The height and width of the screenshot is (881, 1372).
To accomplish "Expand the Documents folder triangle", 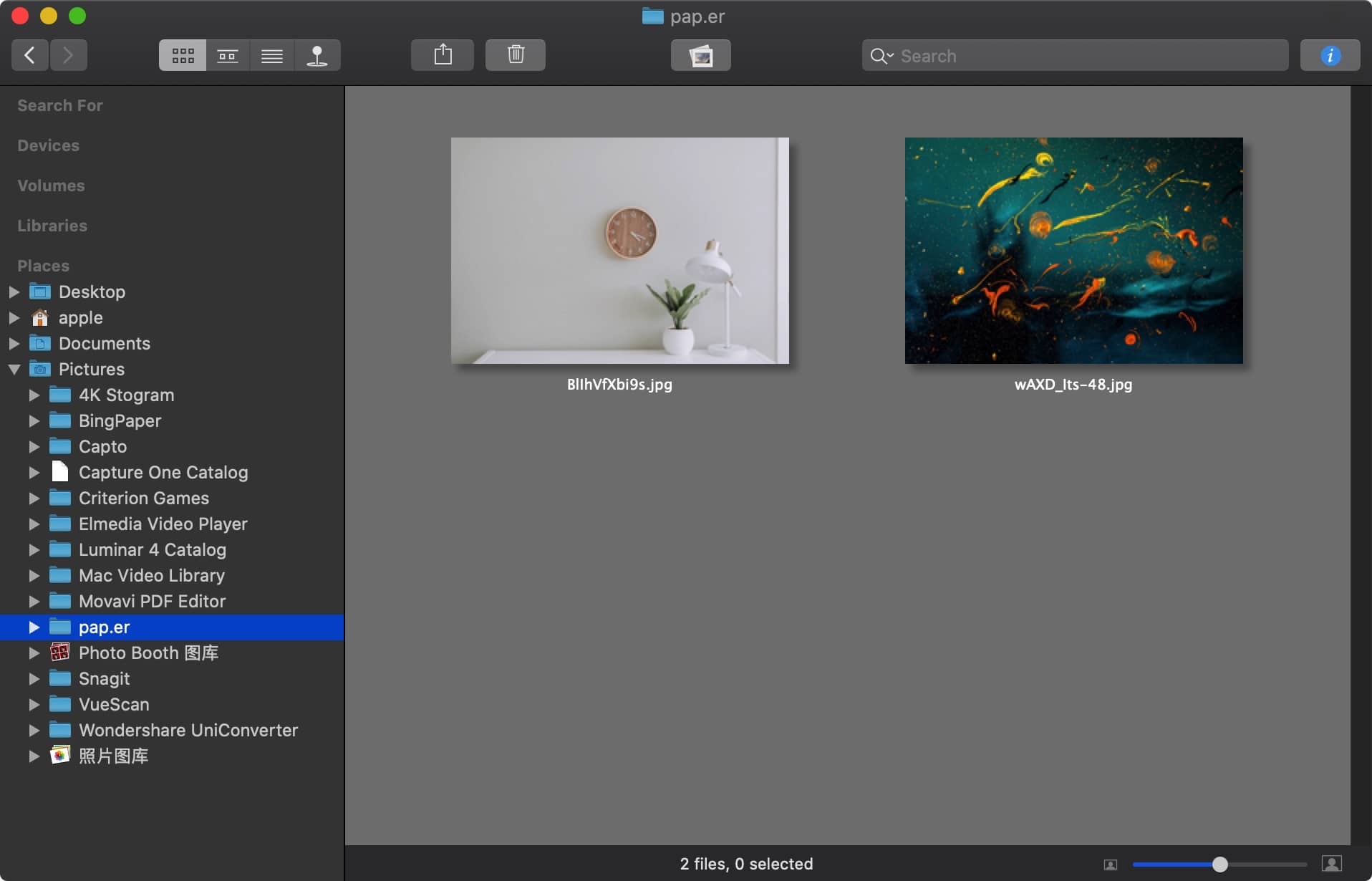I will click(x=14, y=343).
